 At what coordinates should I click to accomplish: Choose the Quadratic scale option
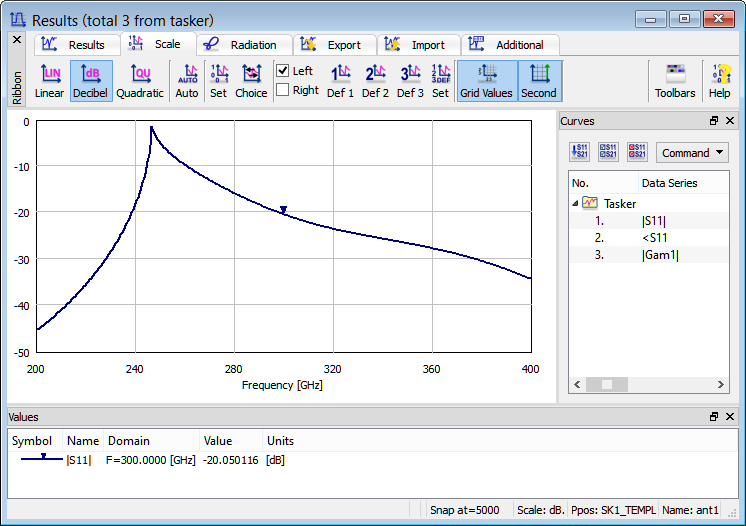click(x=140, y=80)
